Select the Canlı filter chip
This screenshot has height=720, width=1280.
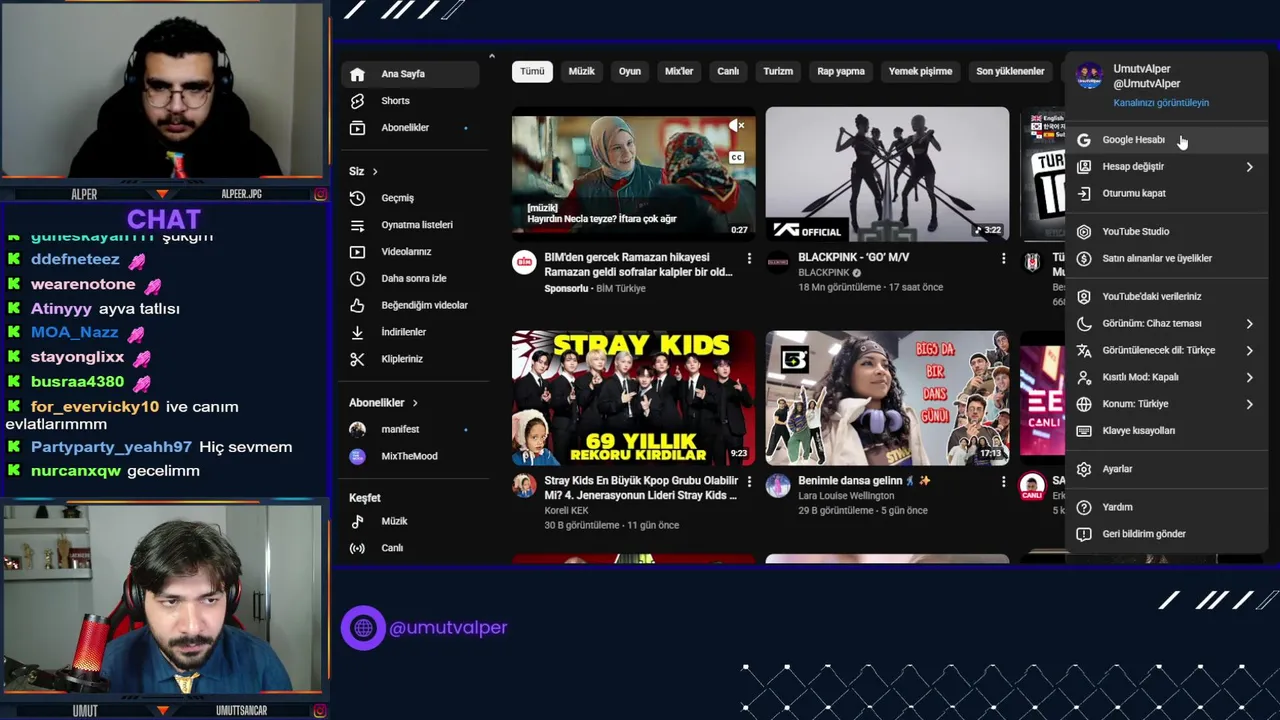pos(728,71)
